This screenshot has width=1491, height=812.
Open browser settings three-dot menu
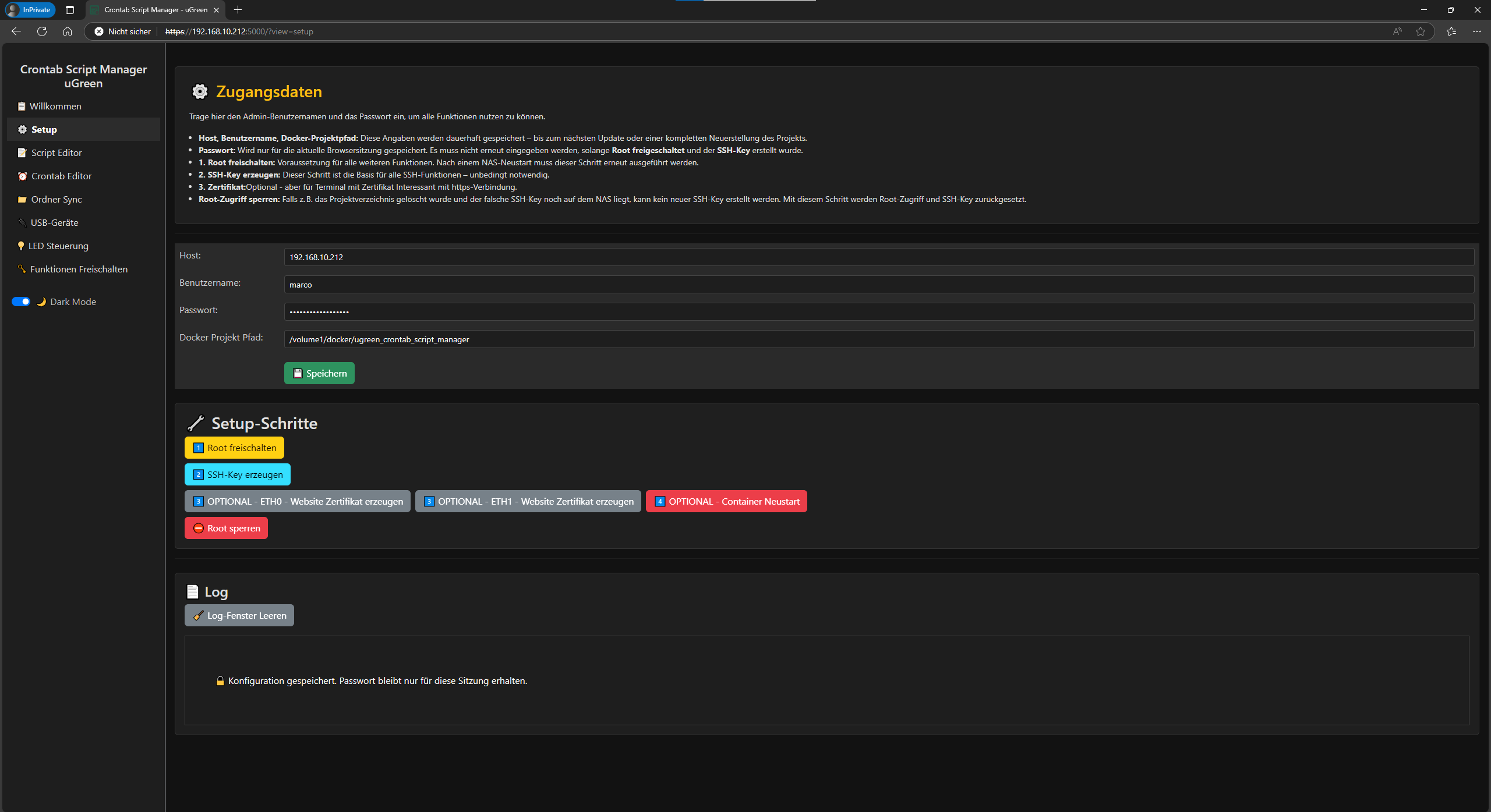(1477, 31)
